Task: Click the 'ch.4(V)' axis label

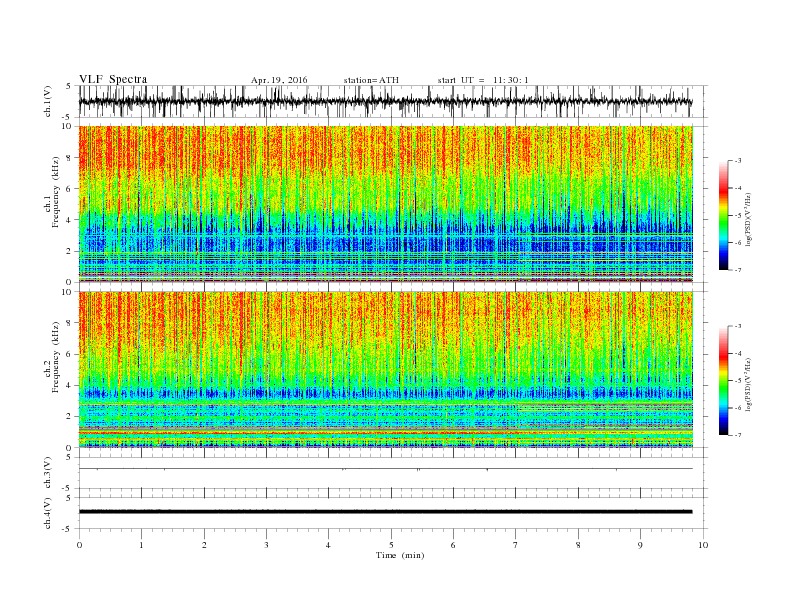Action: [48, 513]
